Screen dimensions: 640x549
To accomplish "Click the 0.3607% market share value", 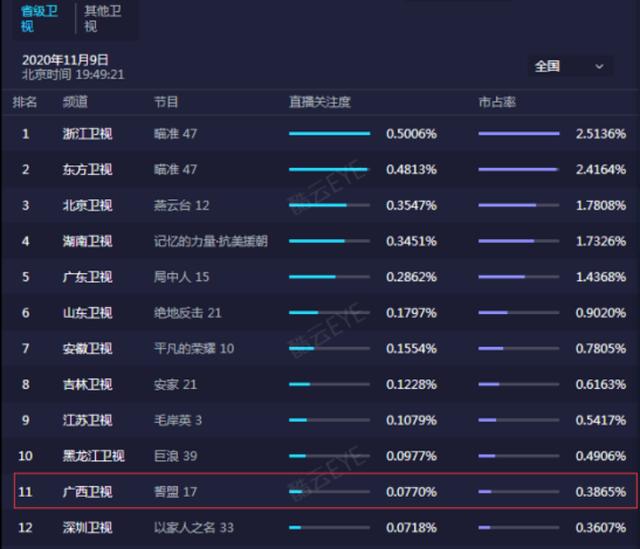I will pyautogui.click(x=601, y=528).
